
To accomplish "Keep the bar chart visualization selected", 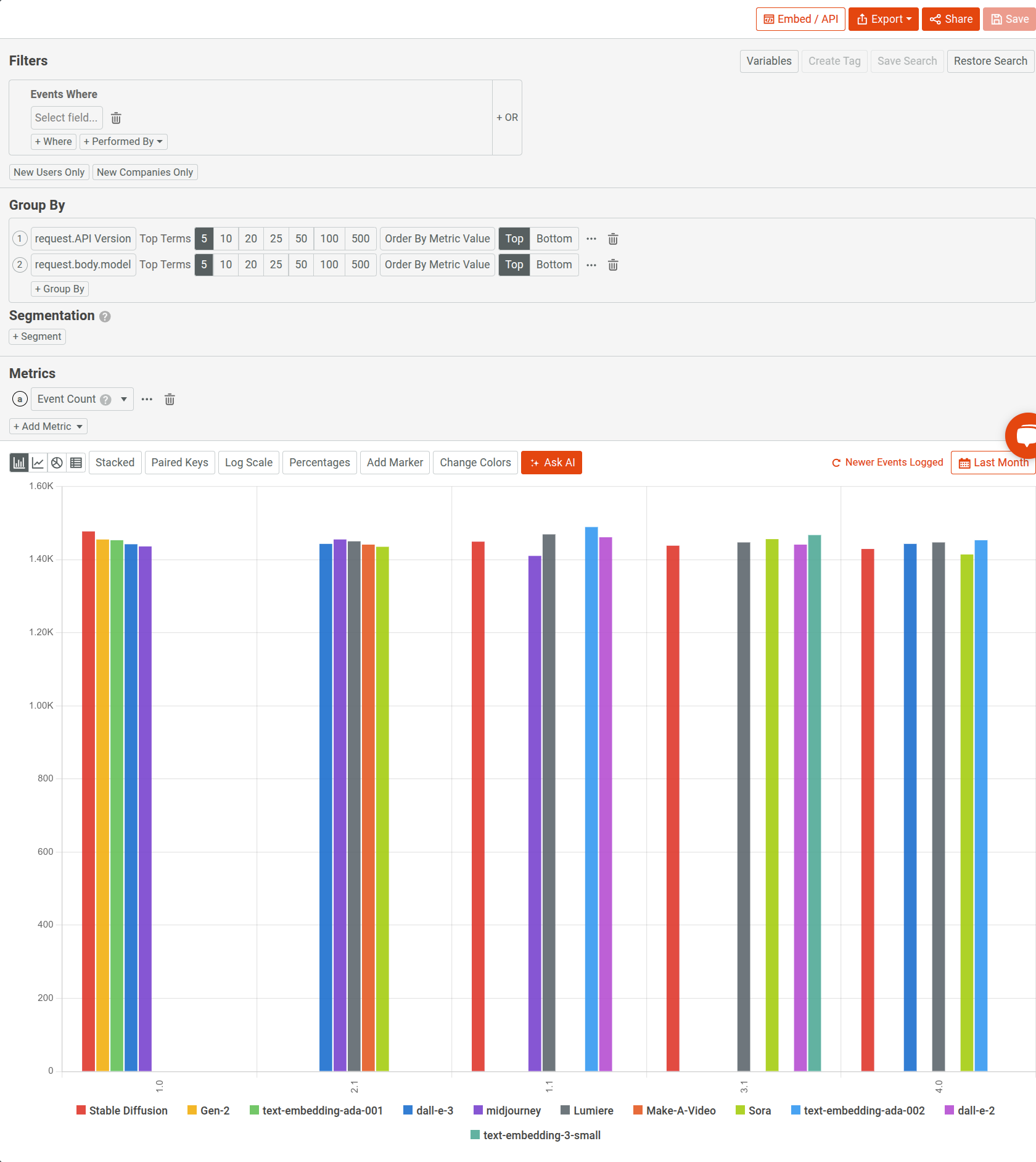I will (x=18, y=462).
